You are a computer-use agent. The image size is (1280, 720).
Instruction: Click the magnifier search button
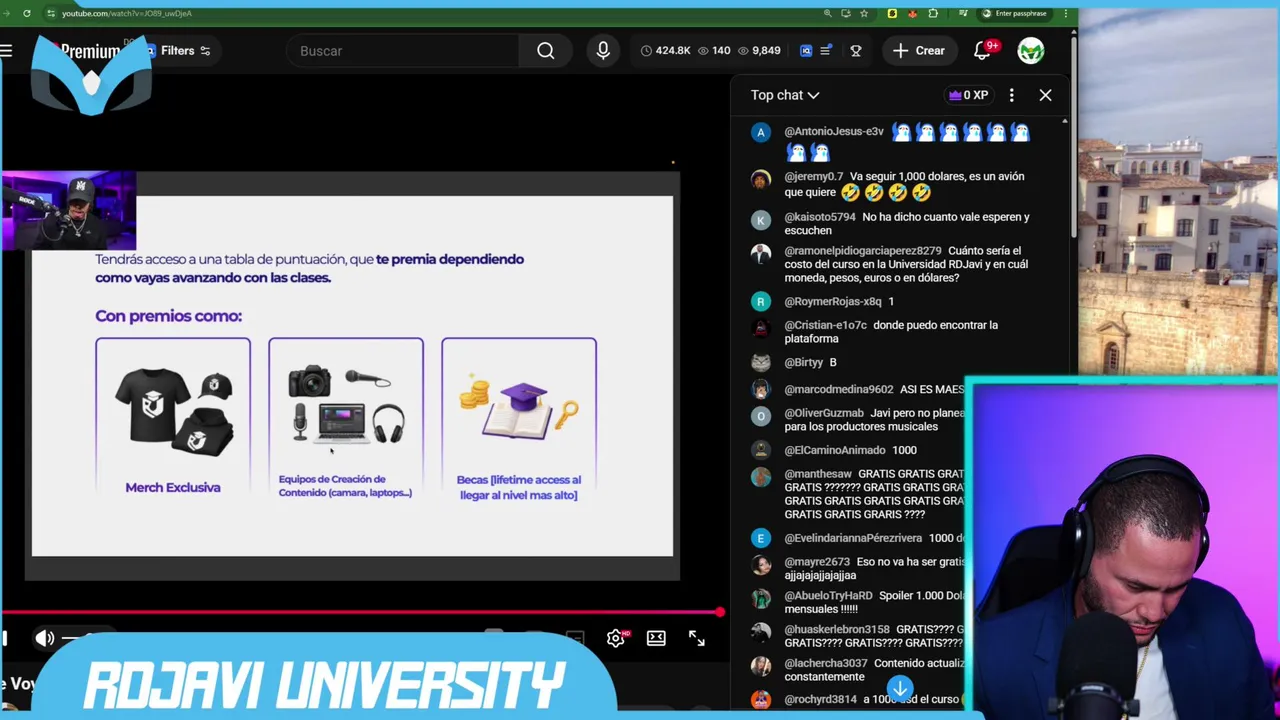click(x=546, y=51)
